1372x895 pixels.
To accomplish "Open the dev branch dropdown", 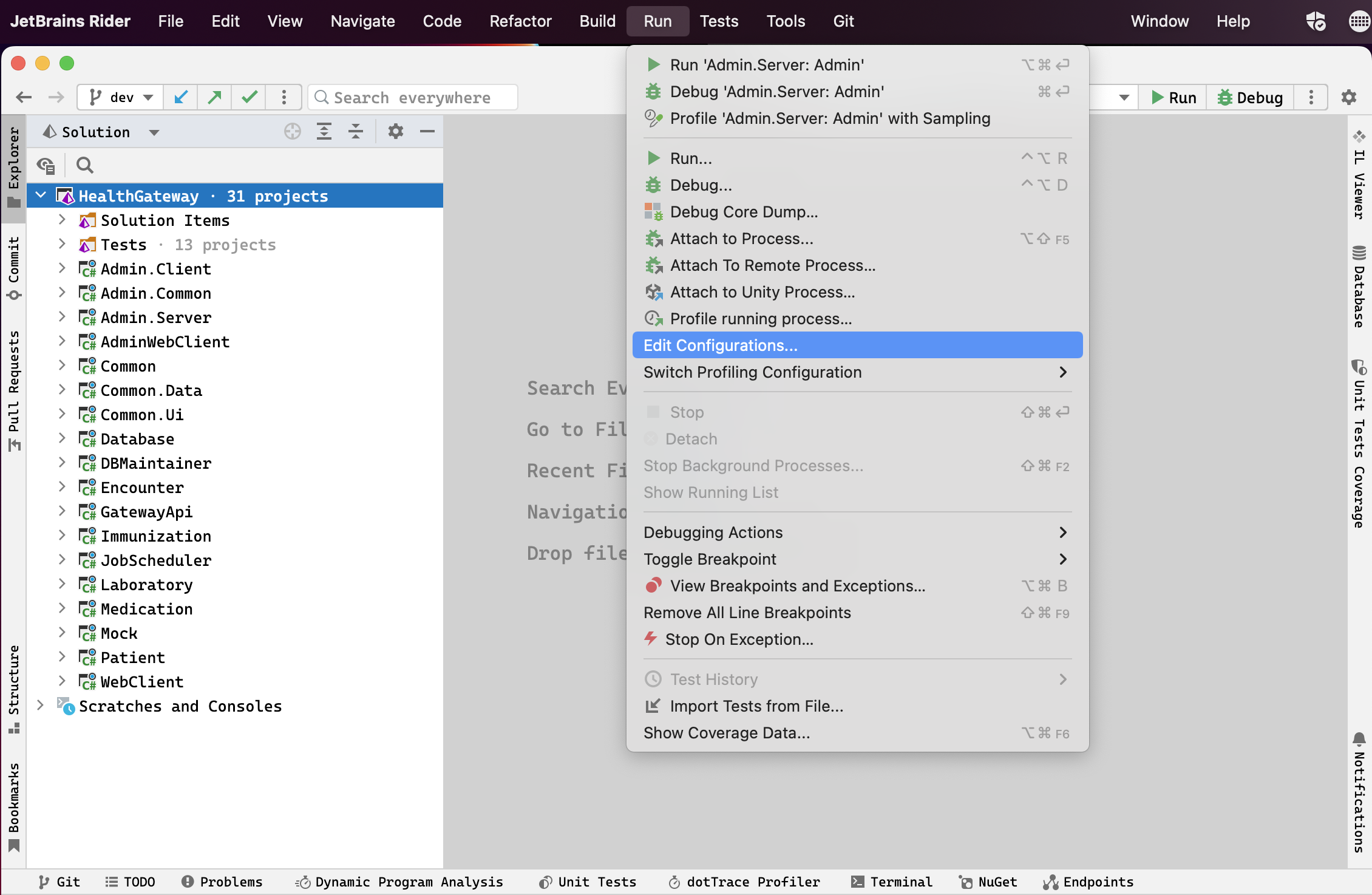I will click(121, 97).
